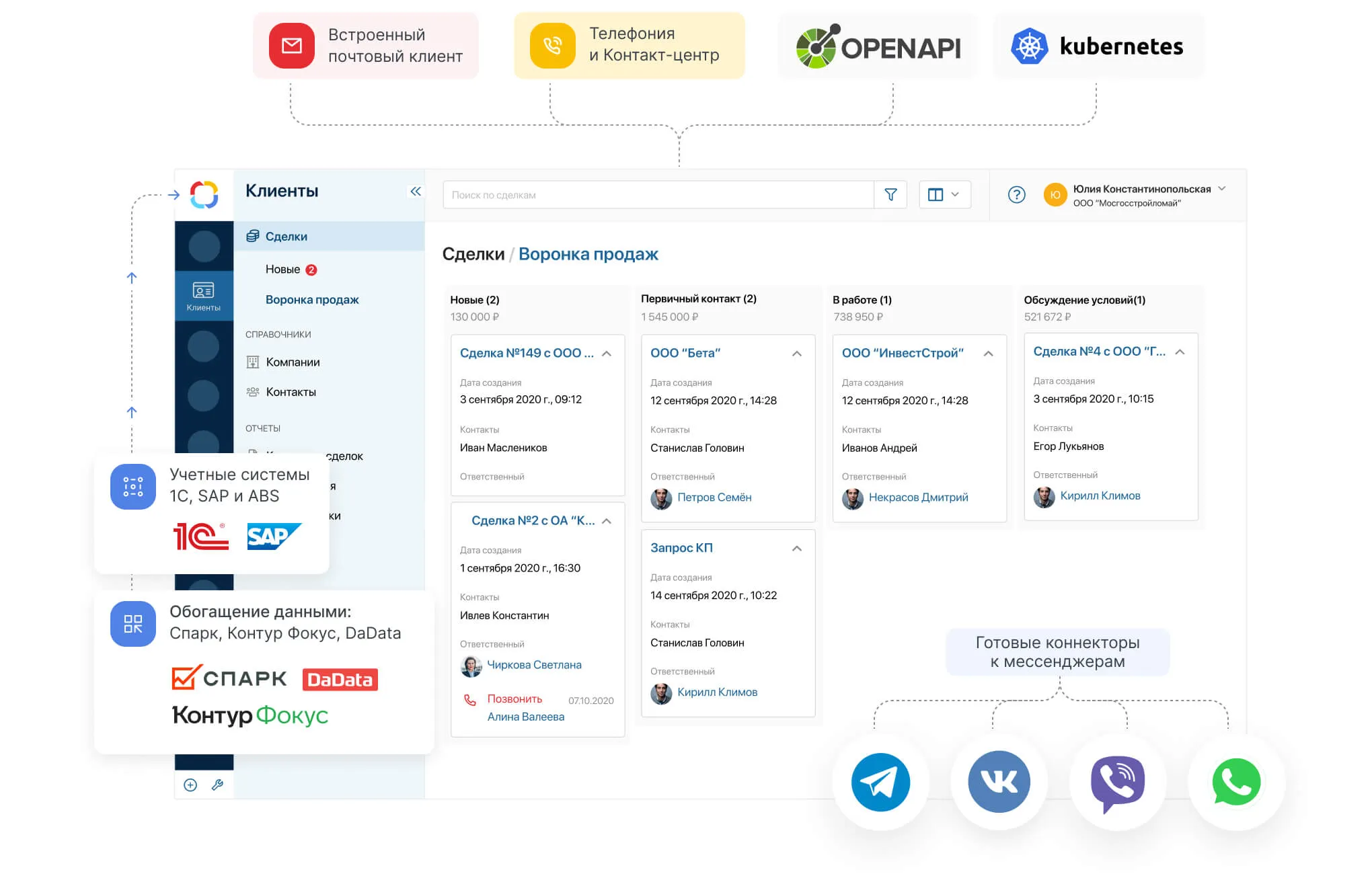The height and width of the screenshot is (874, 1372).
Task: Collapse the ООО "Бета" deal card
Action: [797, 354]
